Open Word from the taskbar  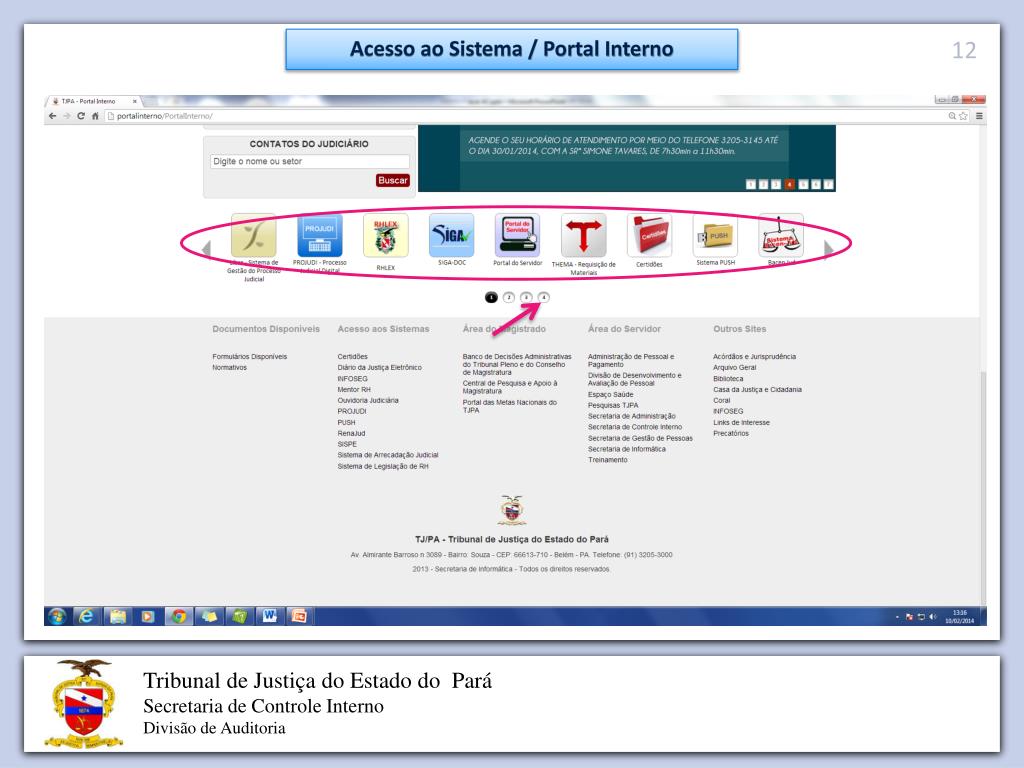coord(270,616)
